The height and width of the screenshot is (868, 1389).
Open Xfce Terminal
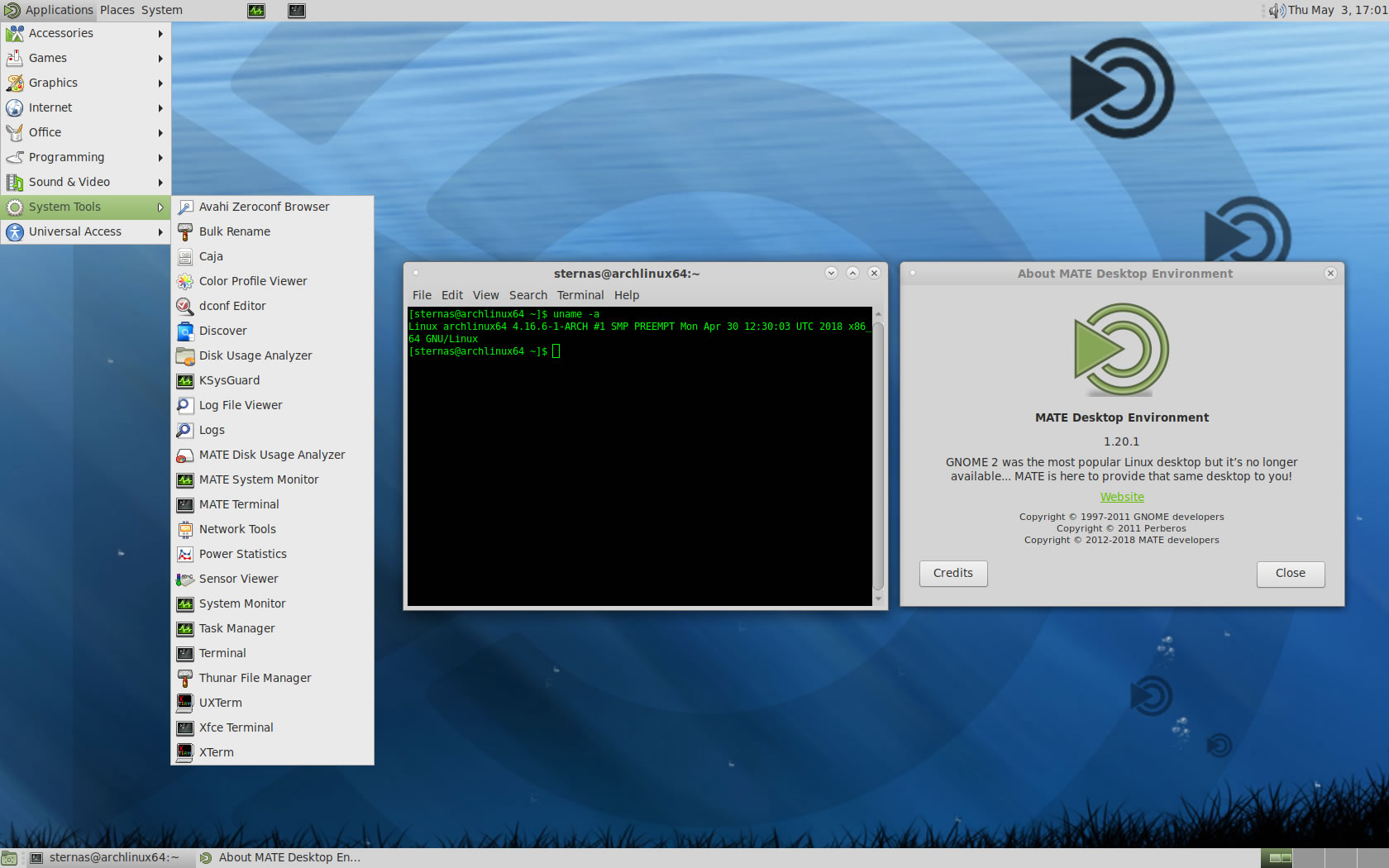(272, 727)
